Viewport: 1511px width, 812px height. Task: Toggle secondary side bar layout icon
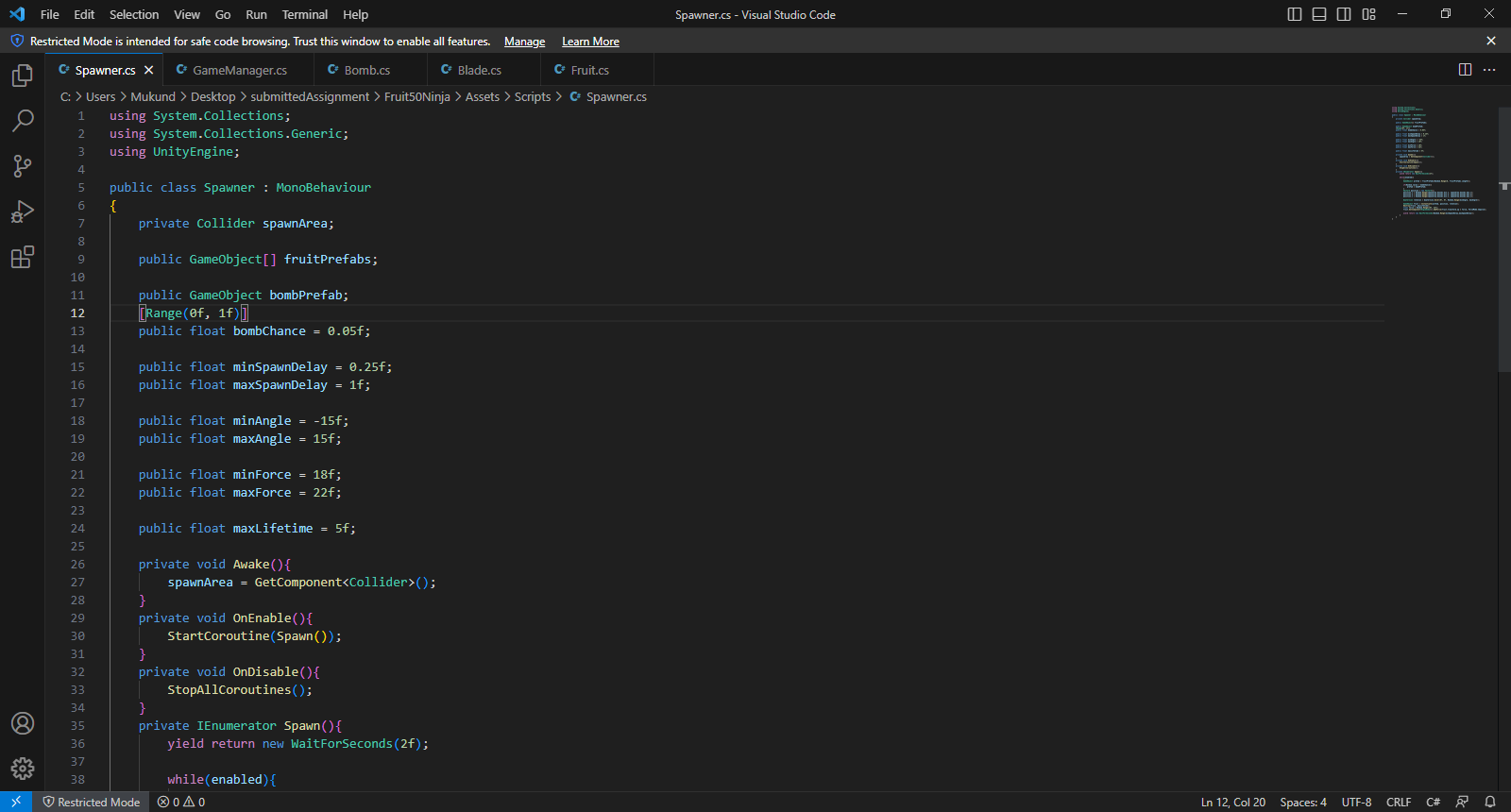pos(1344,14)
